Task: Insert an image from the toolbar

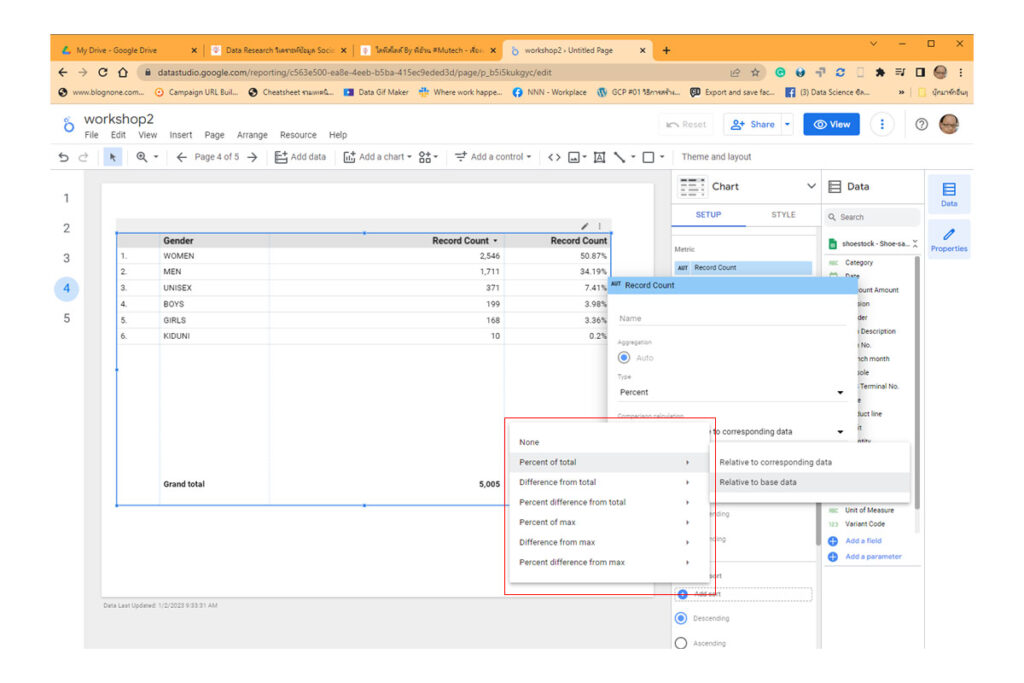Action: (577, 157)
